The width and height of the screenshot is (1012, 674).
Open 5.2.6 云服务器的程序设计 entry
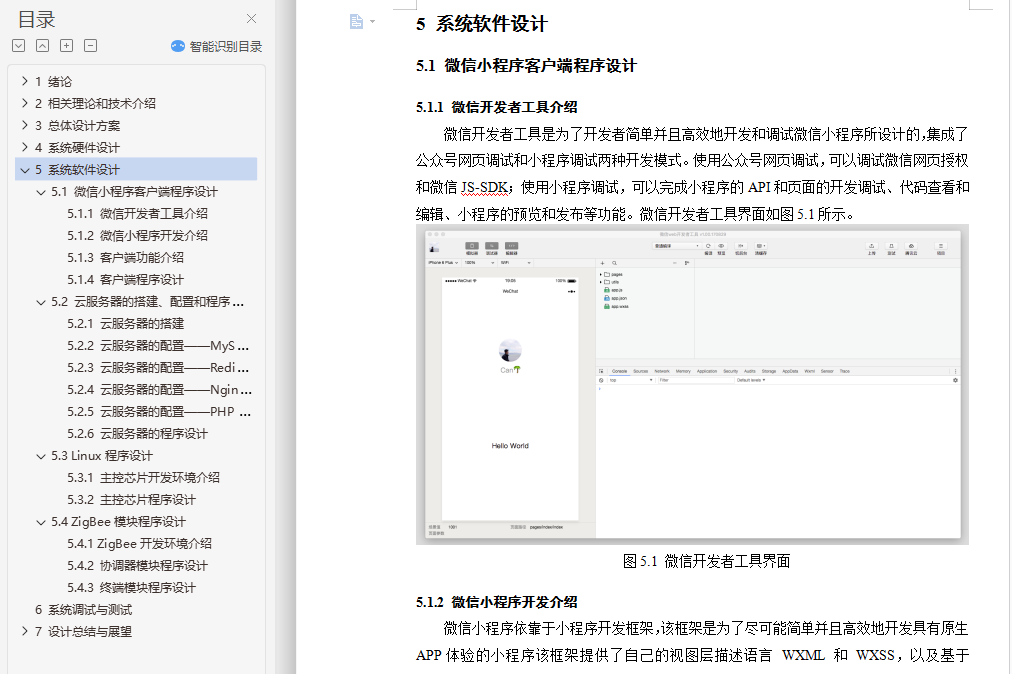(137, 434)
